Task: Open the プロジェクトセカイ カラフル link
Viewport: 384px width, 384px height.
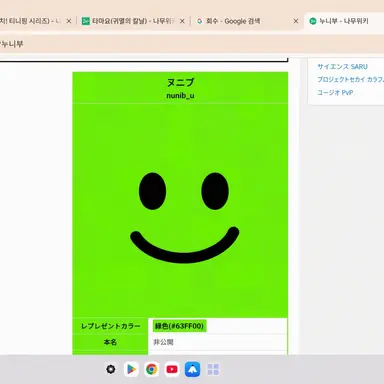Action: click(x=350, y=80)
